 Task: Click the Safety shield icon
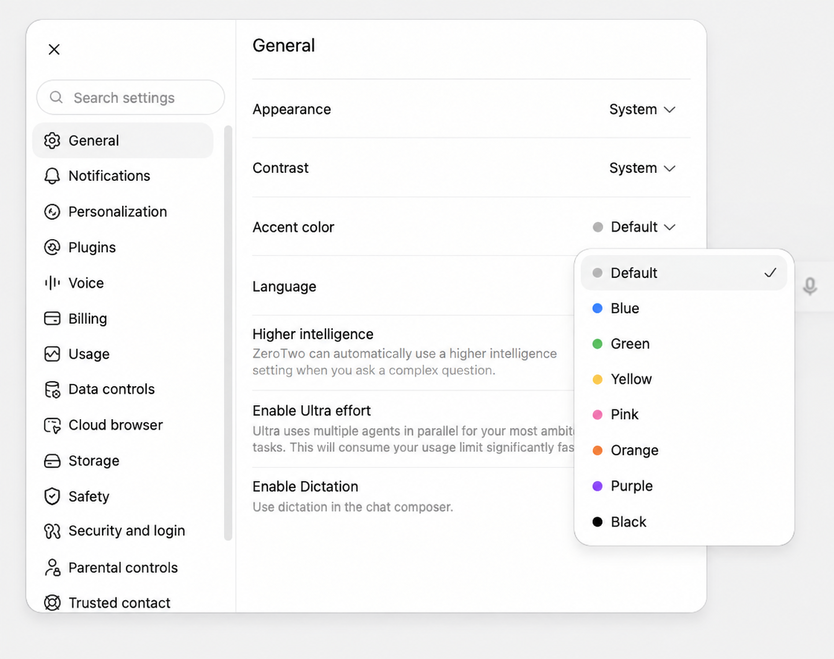pyautogui.click(x=52, y=496)
